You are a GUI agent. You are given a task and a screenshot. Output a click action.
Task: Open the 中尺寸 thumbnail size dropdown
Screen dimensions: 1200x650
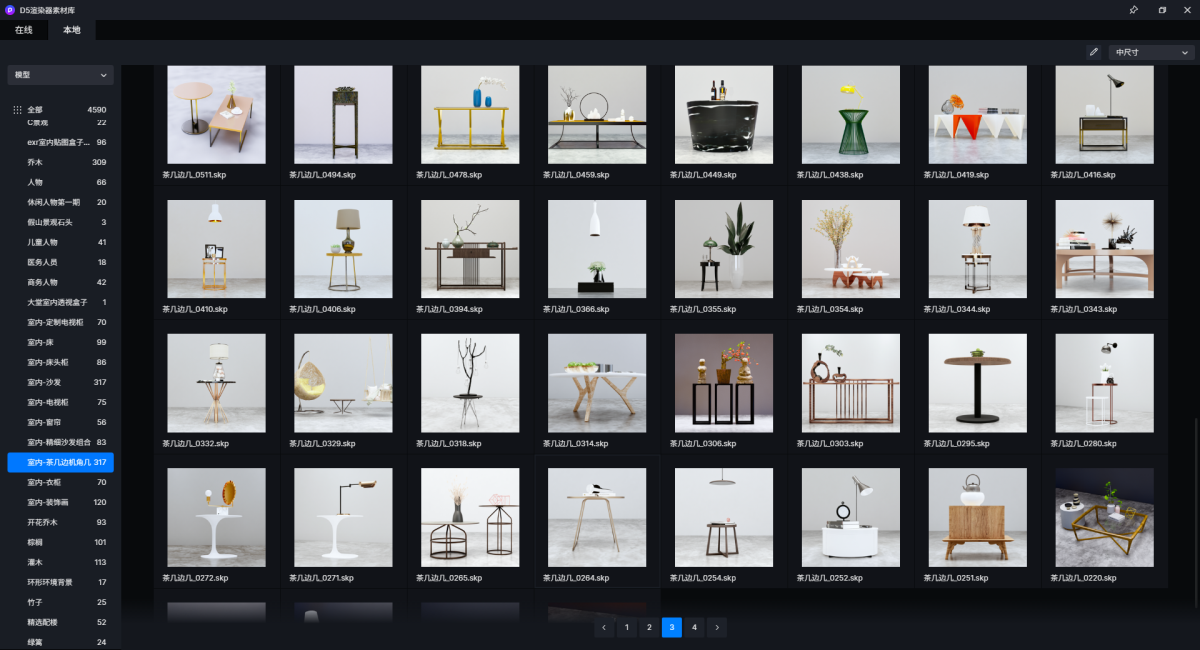[1152, 52]
